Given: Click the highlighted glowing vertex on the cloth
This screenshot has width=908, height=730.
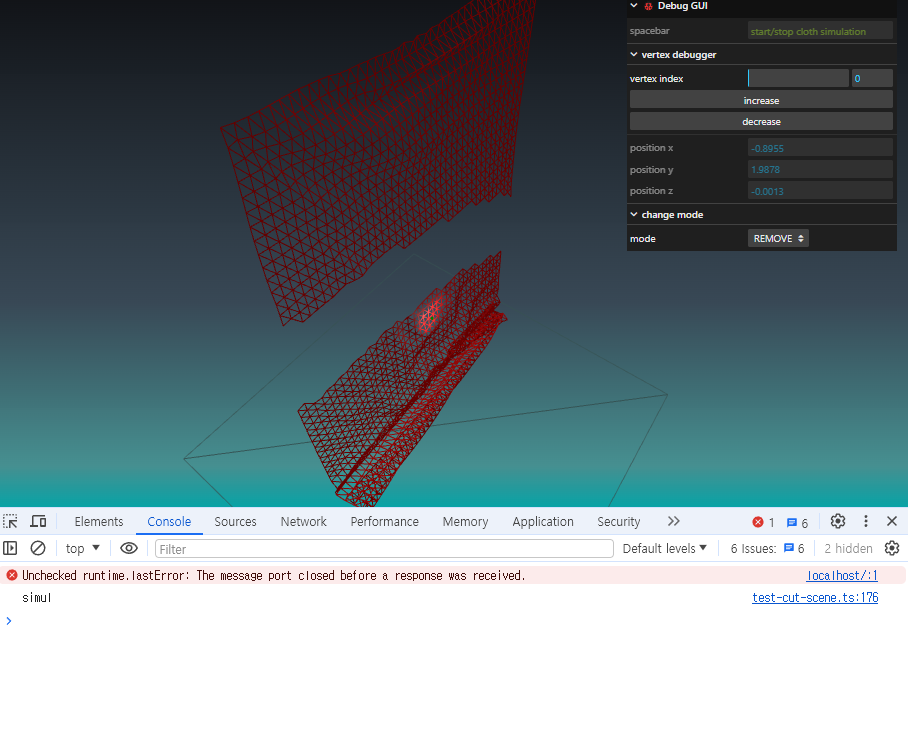Looking at the screenshot, I should coord(430,315).
